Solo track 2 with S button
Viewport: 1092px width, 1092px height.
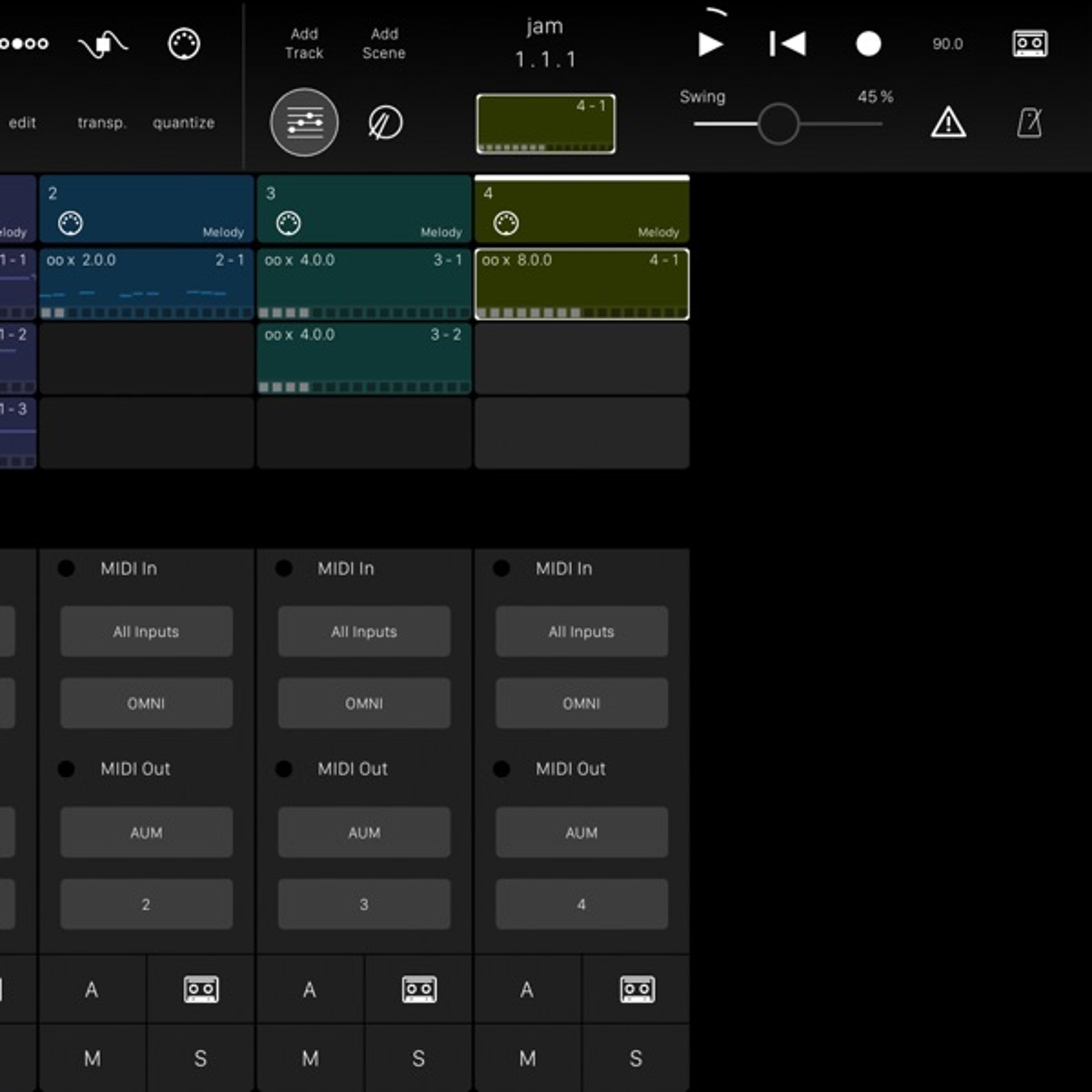(x=201, y=1058)
